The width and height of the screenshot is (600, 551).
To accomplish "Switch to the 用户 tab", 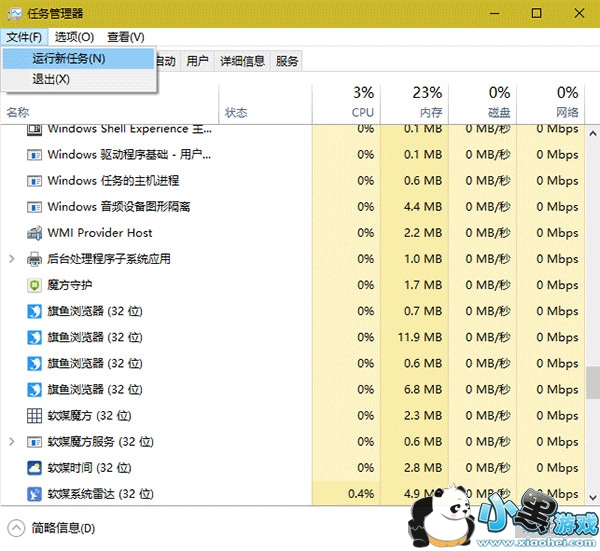I will click(197, 61).
